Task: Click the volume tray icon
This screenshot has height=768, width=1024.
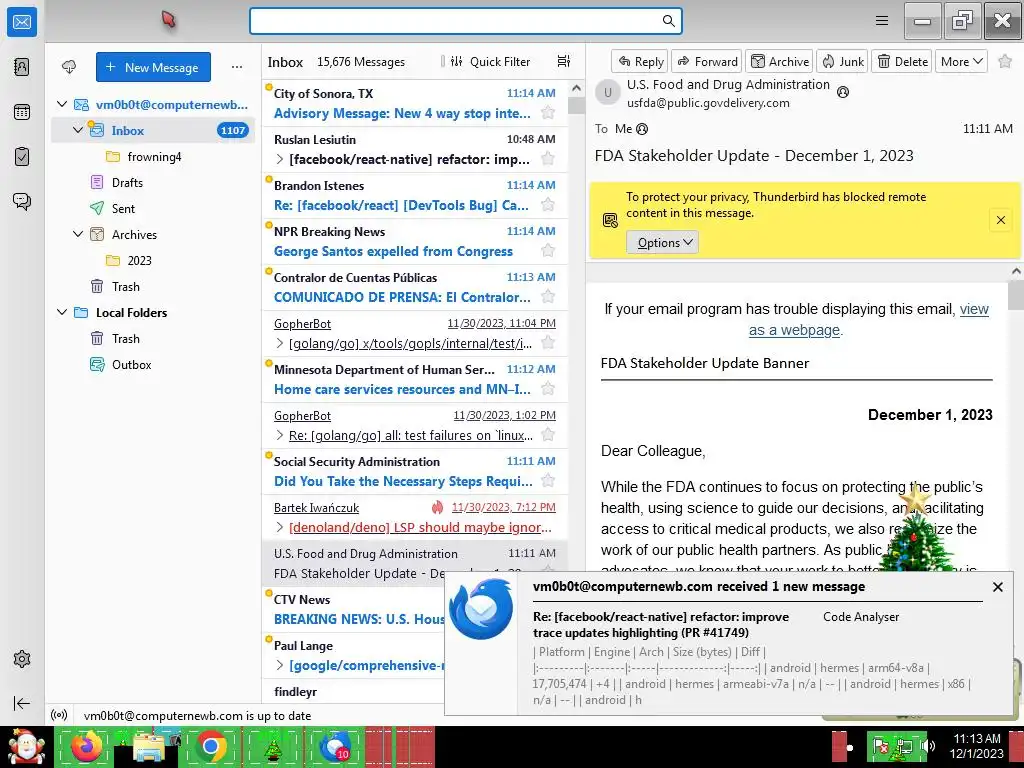Action: (x=928, y=746)
